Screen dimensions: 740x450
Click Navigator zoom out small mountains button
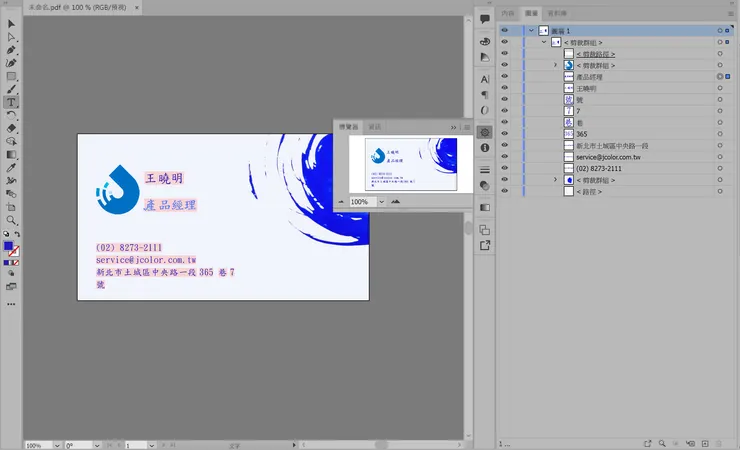(x=341, y=202)
